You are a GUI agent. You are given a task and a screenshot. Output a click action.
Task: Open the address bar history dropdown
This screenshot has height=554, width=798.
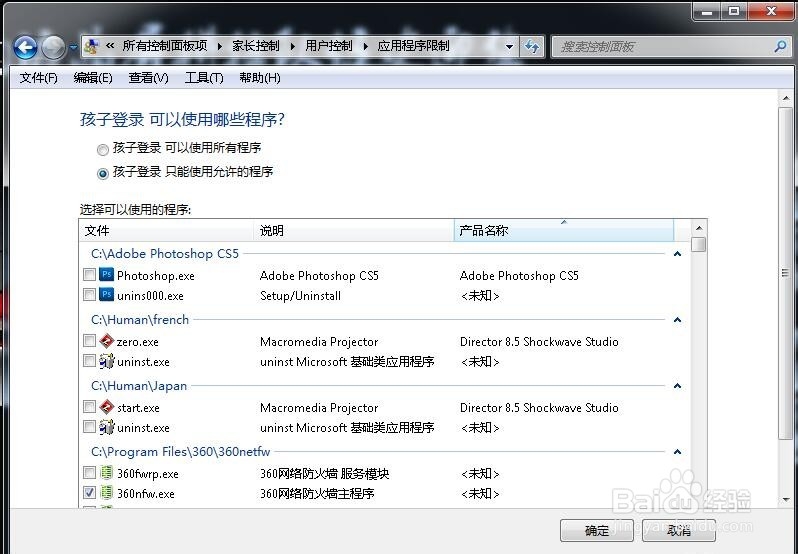pyautogui.click(x=509, y=47)
